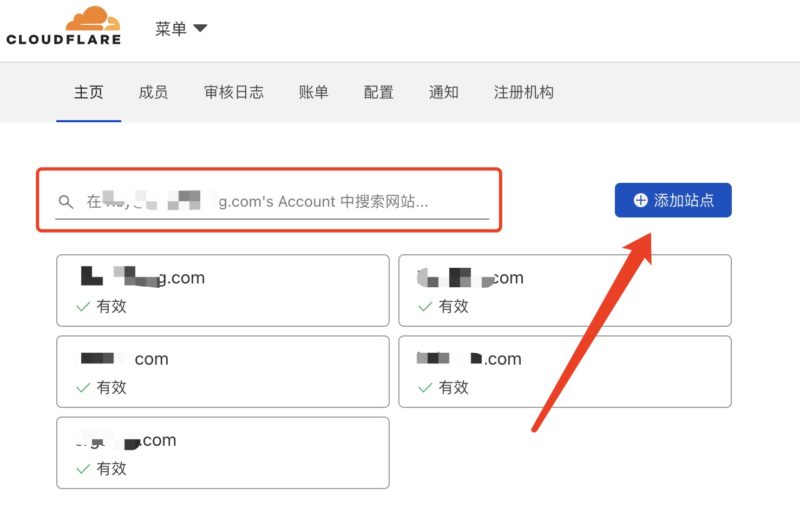The height and width of the screenshot is (528, 800).
Task: Open the 配置 tab
Action: tap(379, 92)
